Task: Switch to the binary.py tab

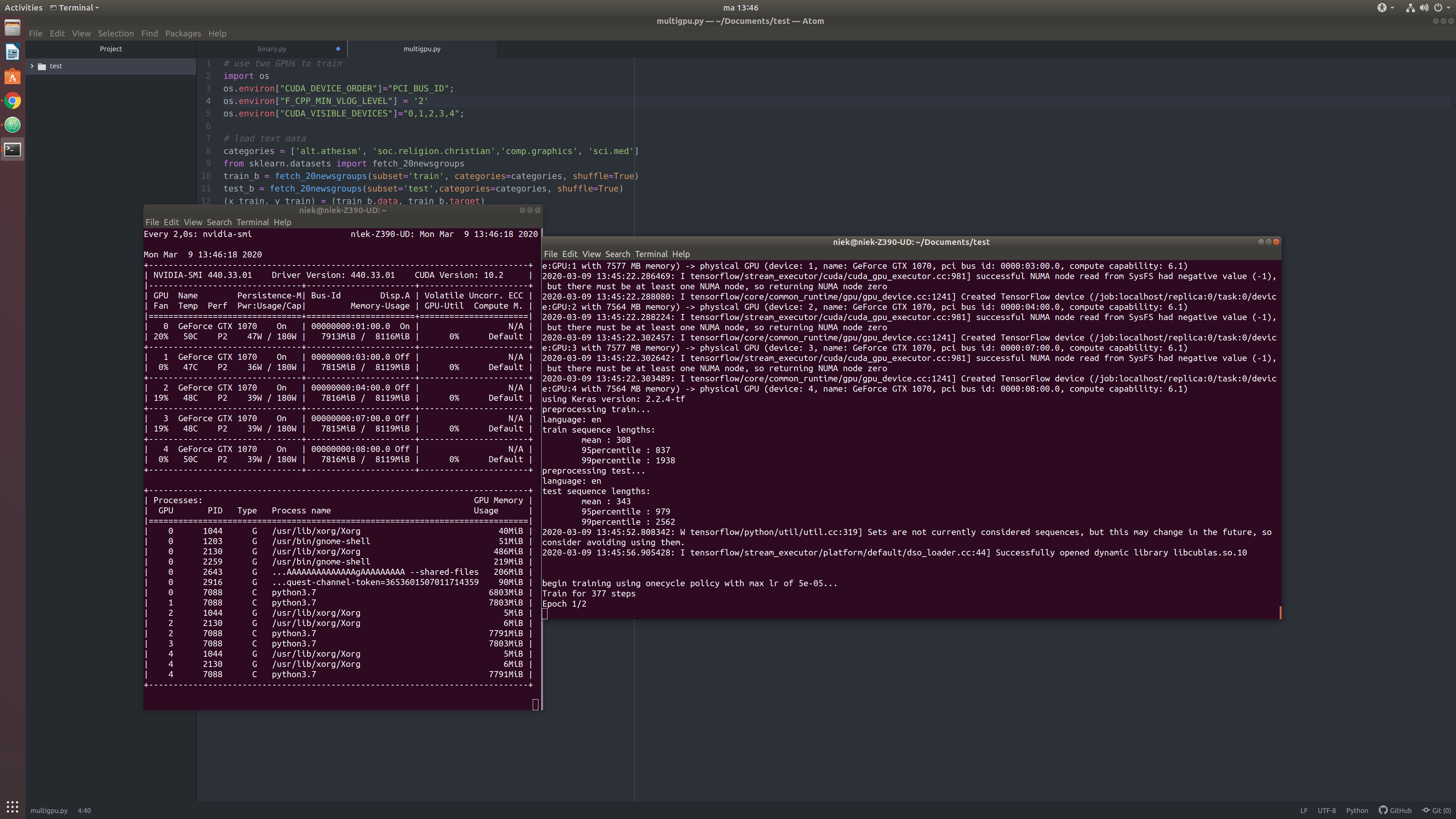Action: point(271,49)
